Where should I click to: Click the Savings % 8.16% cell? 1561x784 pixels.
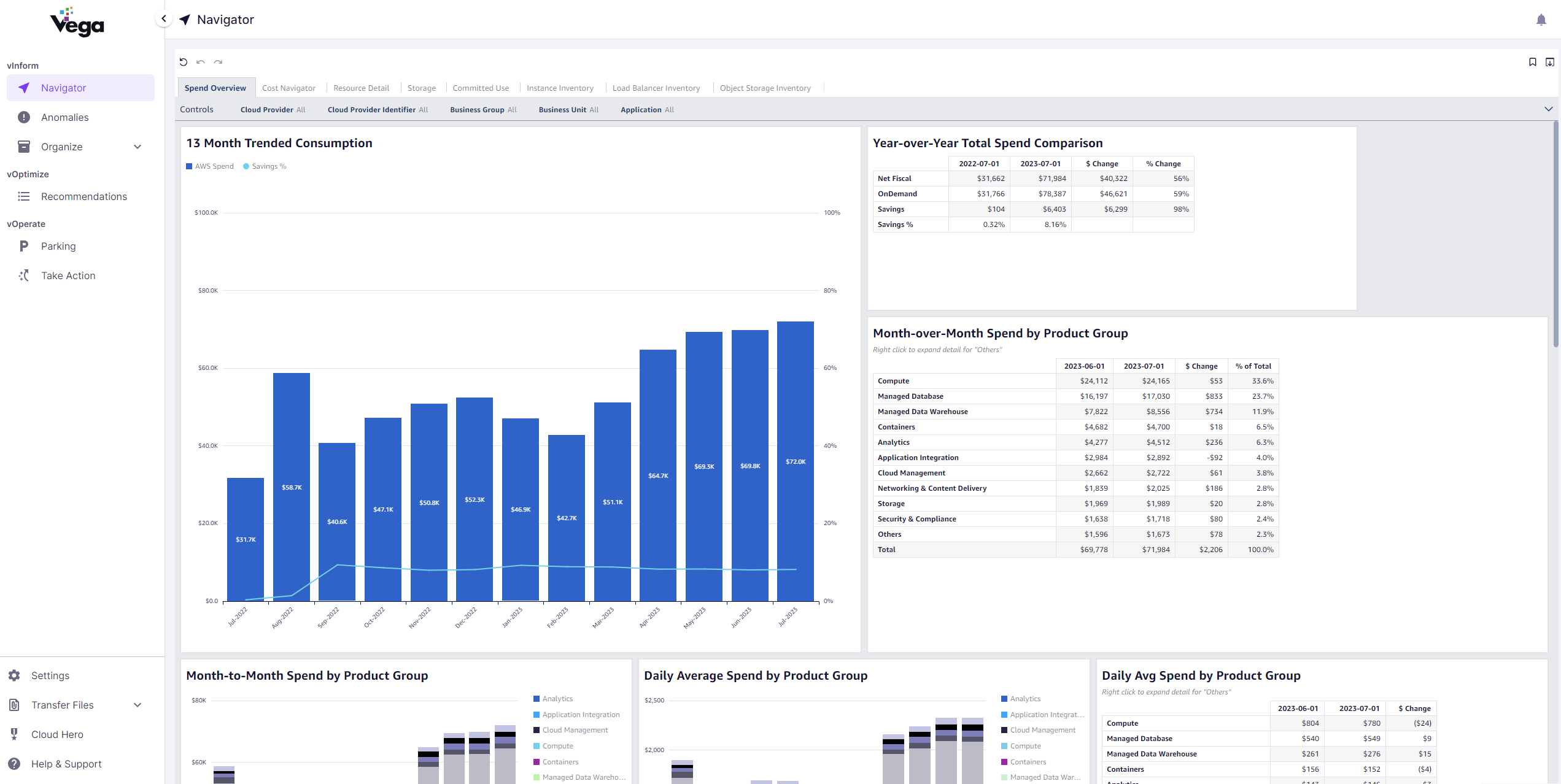pyautogui.click(x=1040, y=225)
